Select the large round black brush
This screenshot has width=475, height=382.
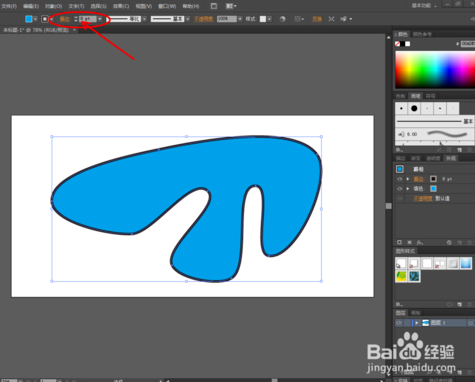pyautogui.click(x=414, y=108)
